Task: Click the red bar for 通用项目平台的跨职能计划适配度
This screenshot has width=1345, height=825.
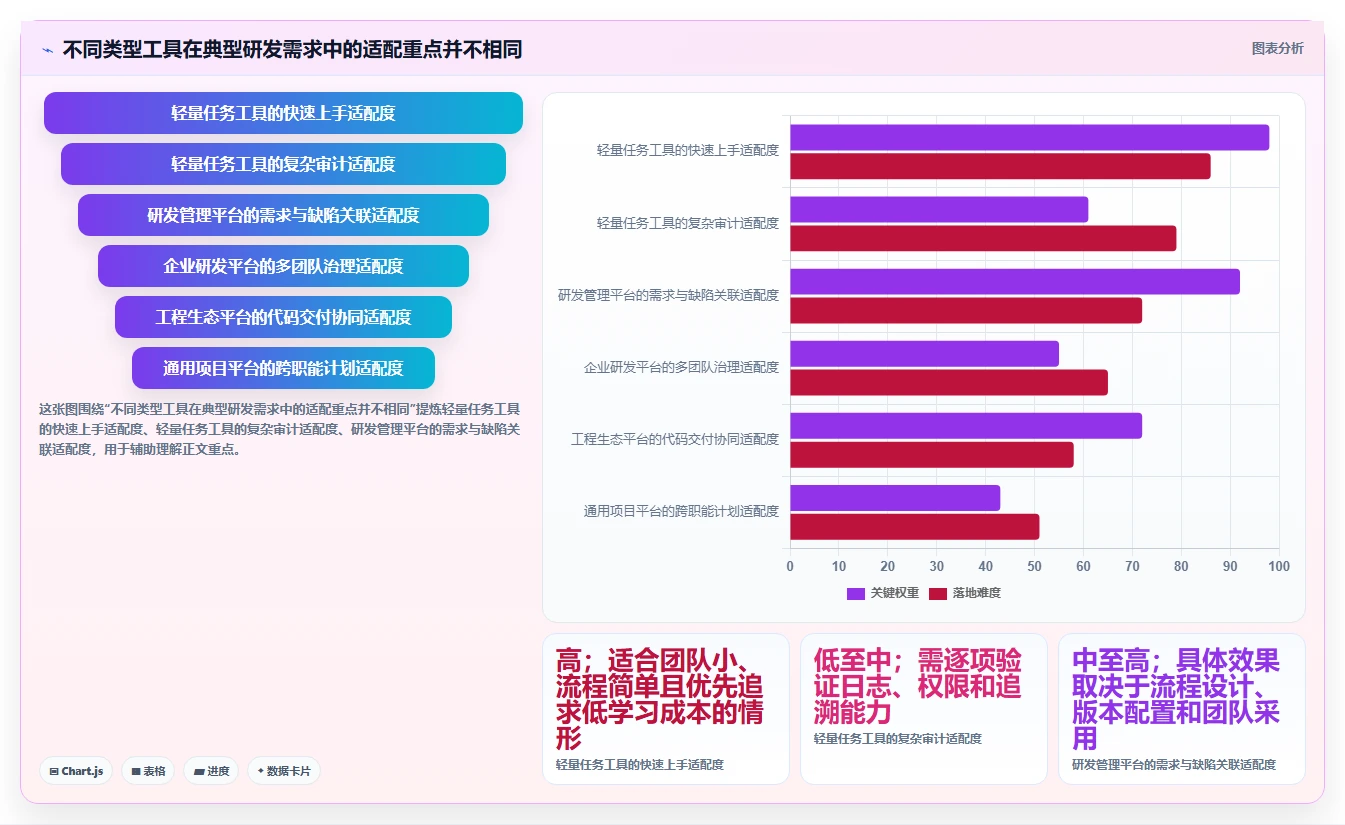Action: tap(915, 526)
